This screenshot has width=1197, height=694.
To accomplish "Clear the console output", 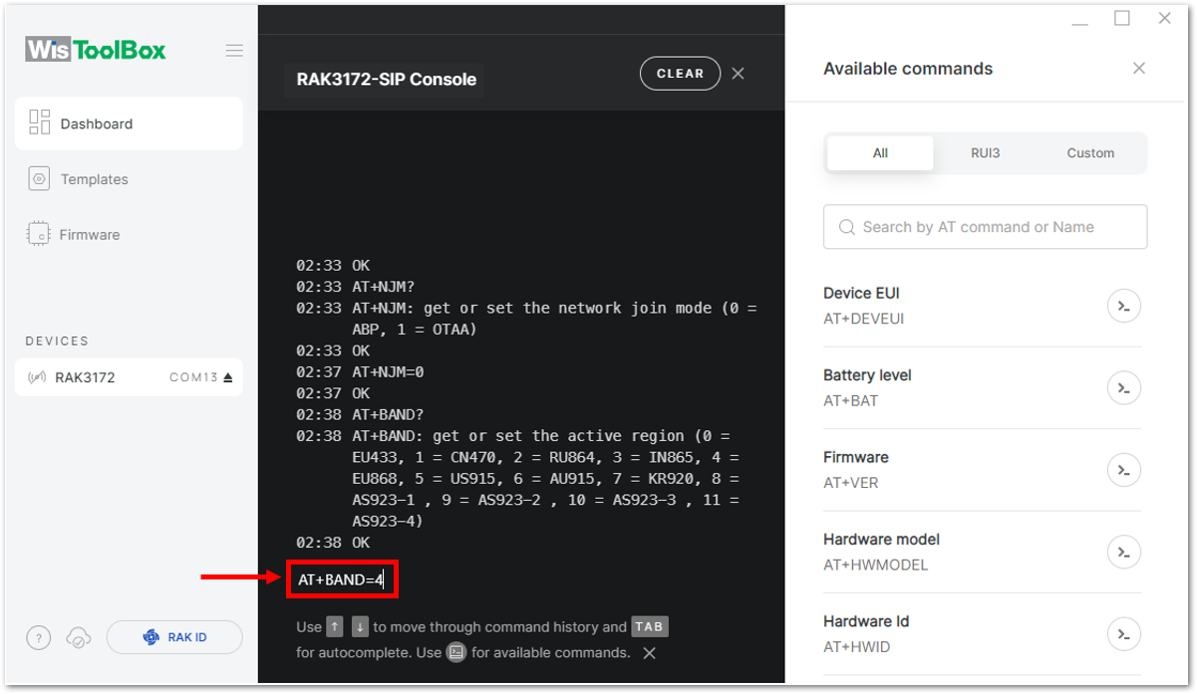I will pyautogui.click(x=679, y=73).
